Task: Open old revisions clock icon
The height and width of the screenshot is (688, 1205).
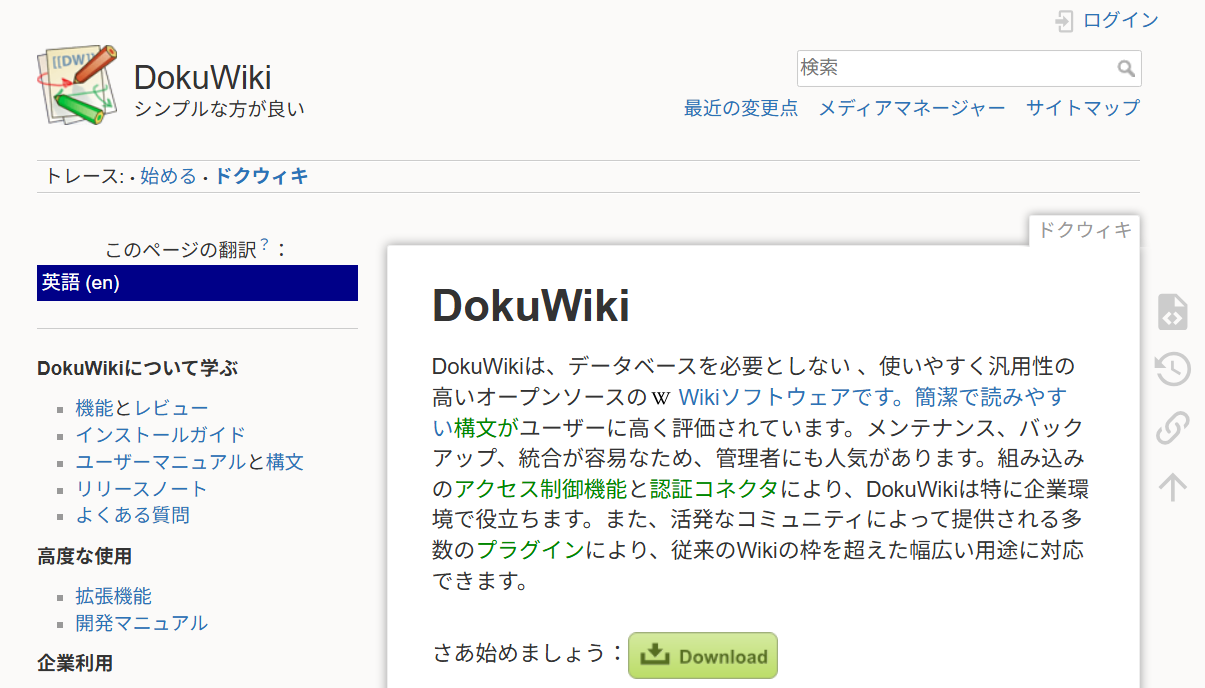Action: click(x=1172, y=369)
